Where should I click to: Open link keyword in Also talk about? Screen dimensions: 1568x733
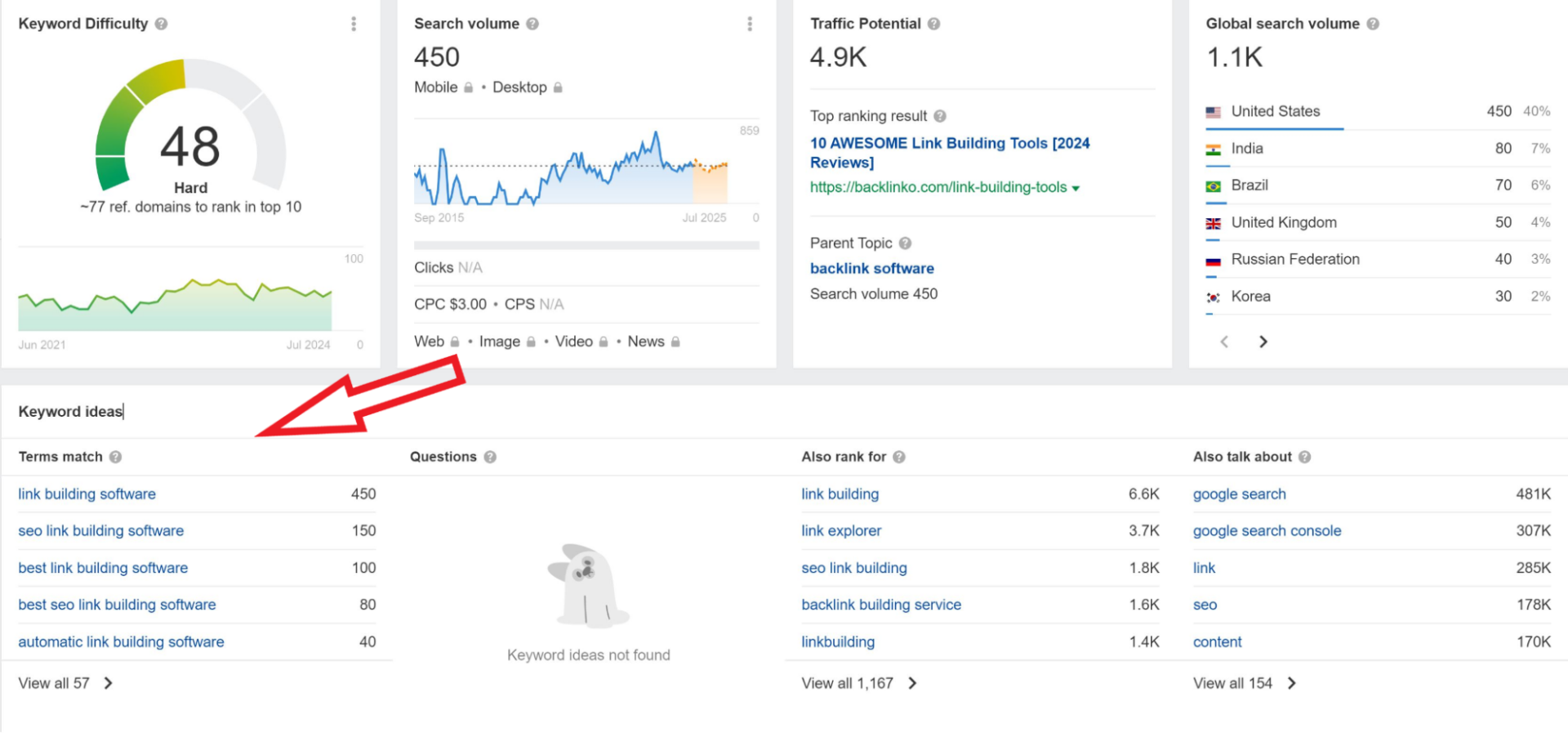point(1204,568)
